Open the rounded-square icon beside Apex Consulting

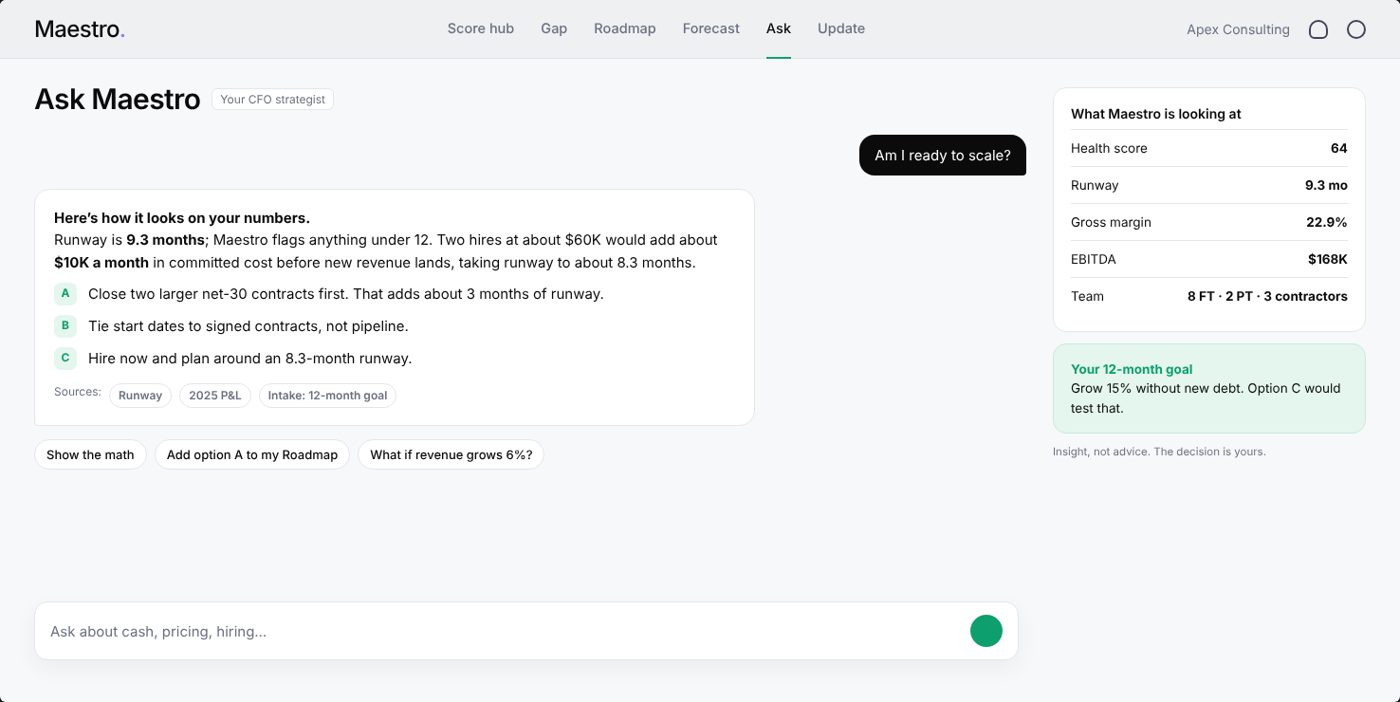tap(1318, 30)
